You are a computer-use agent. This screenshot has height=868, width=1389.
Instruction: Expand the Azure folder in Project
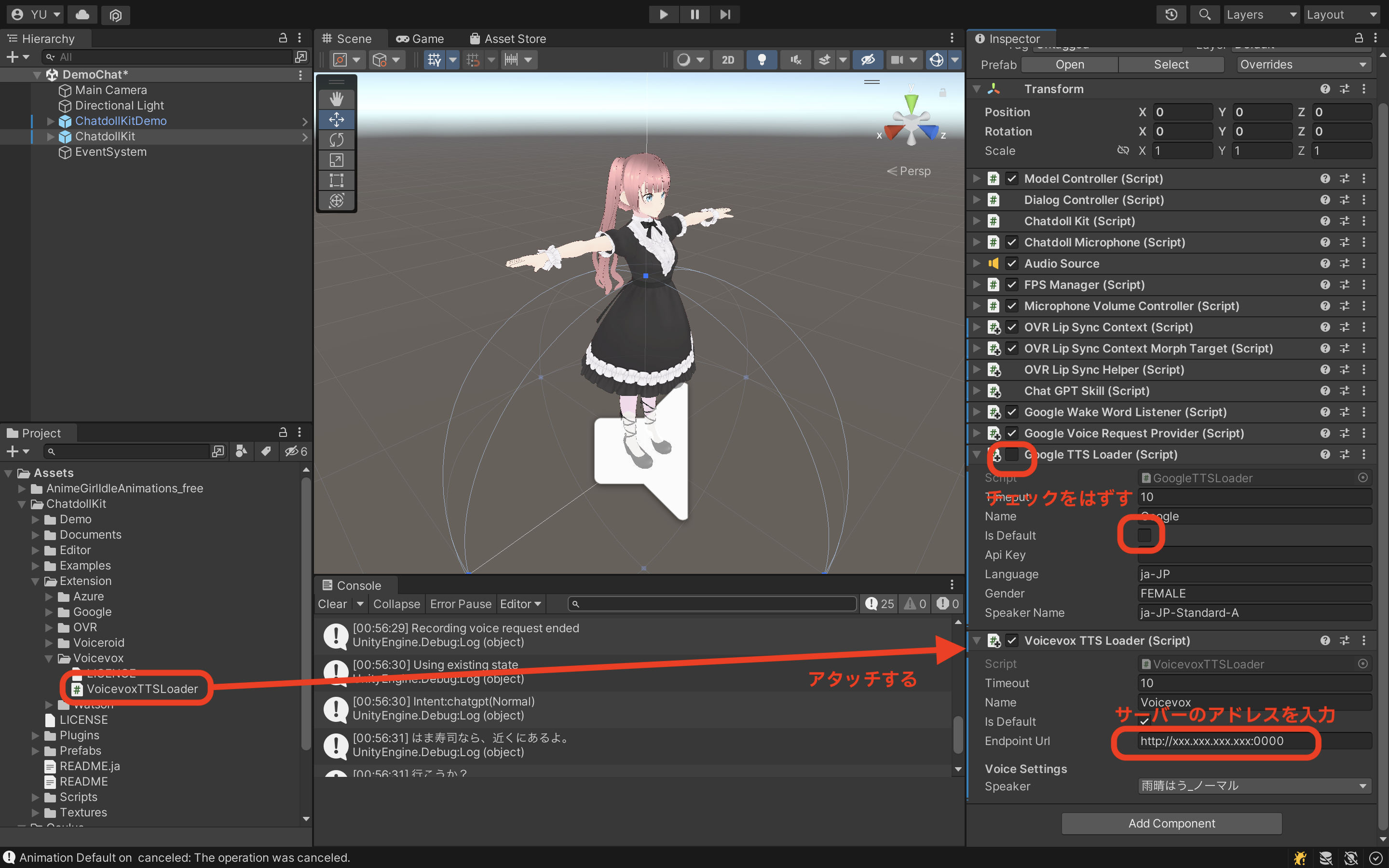pyautogui.click(x=49, y=597)
